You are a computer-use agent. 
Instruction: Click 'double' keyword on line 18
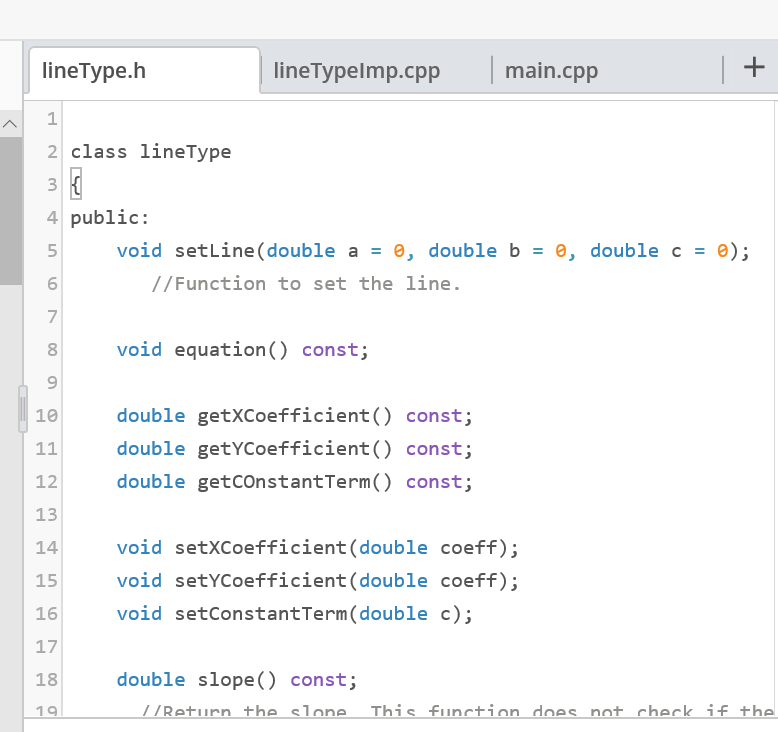coord(151,680)
